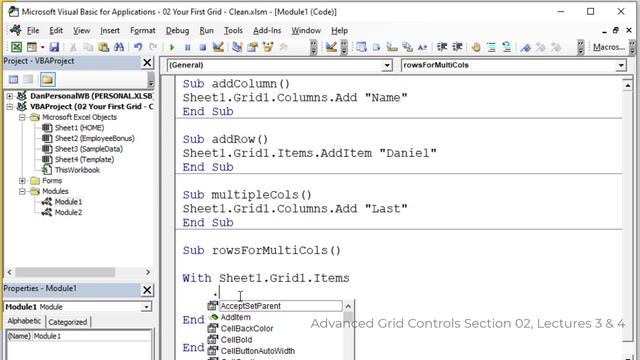The width and height of the screenshot is (640, 360).
Task: Click the Reset stop icon
Action: coord(202,47)
